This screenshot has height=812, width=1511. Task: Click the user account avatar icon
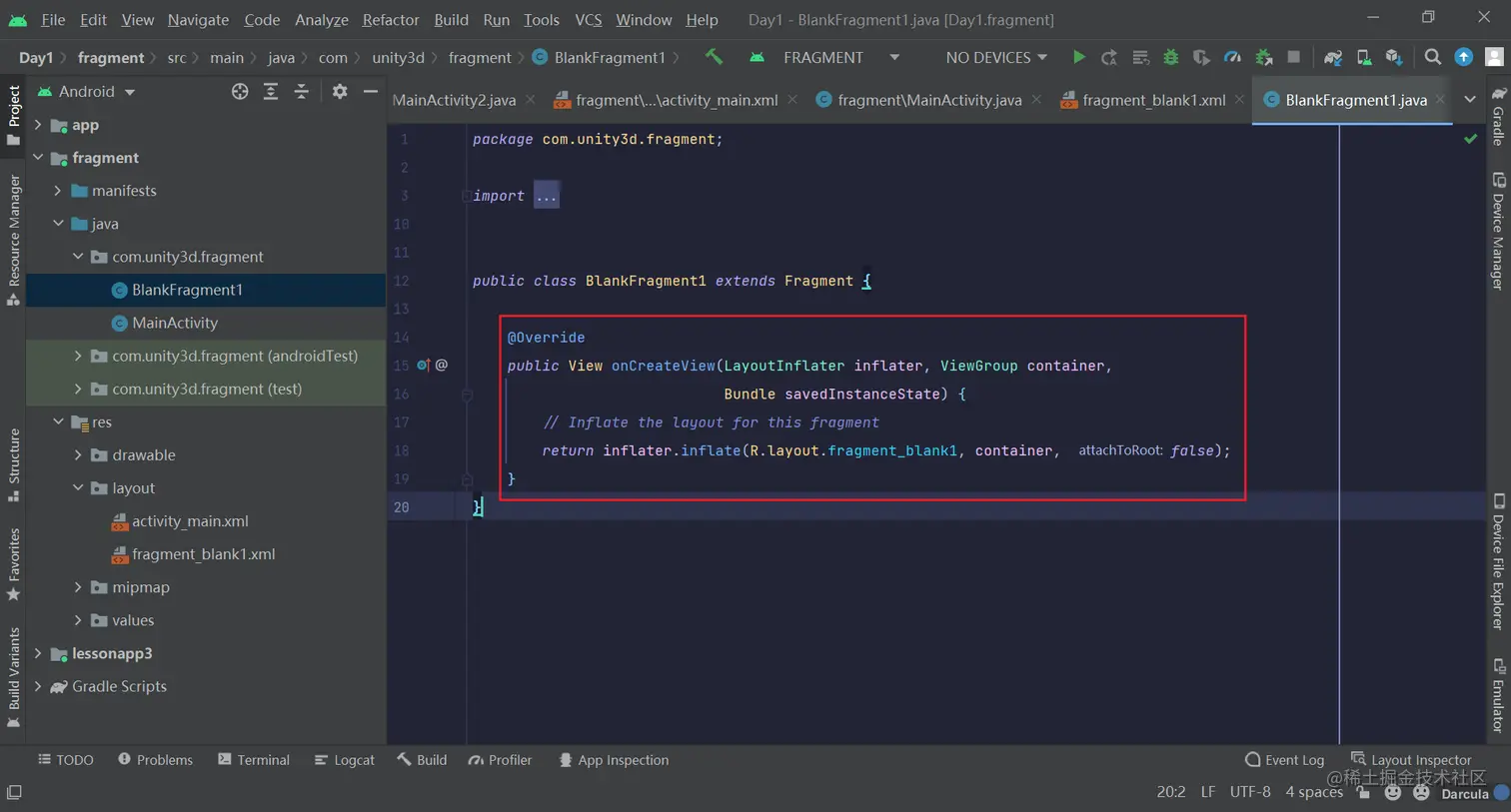[x=1494, y=57]
